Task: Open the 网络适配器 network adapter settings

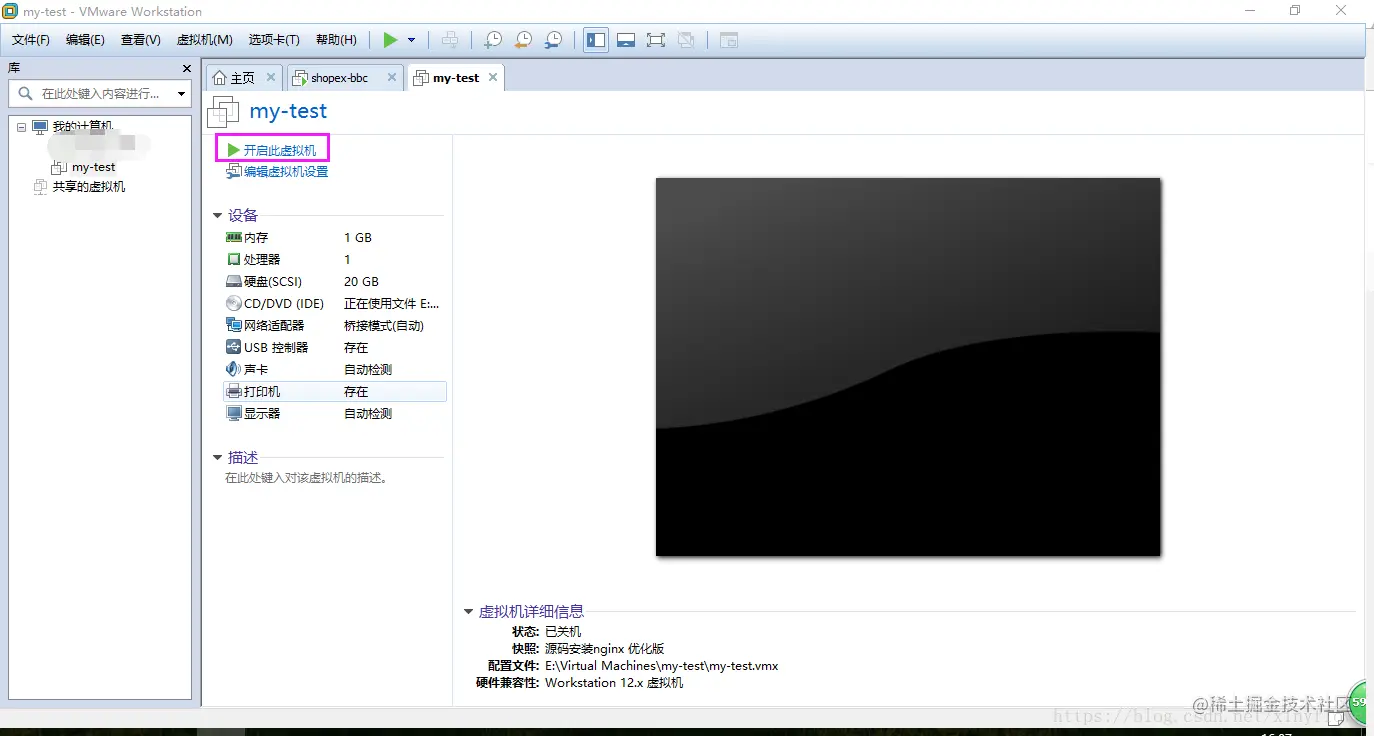Action: point(272,324)
